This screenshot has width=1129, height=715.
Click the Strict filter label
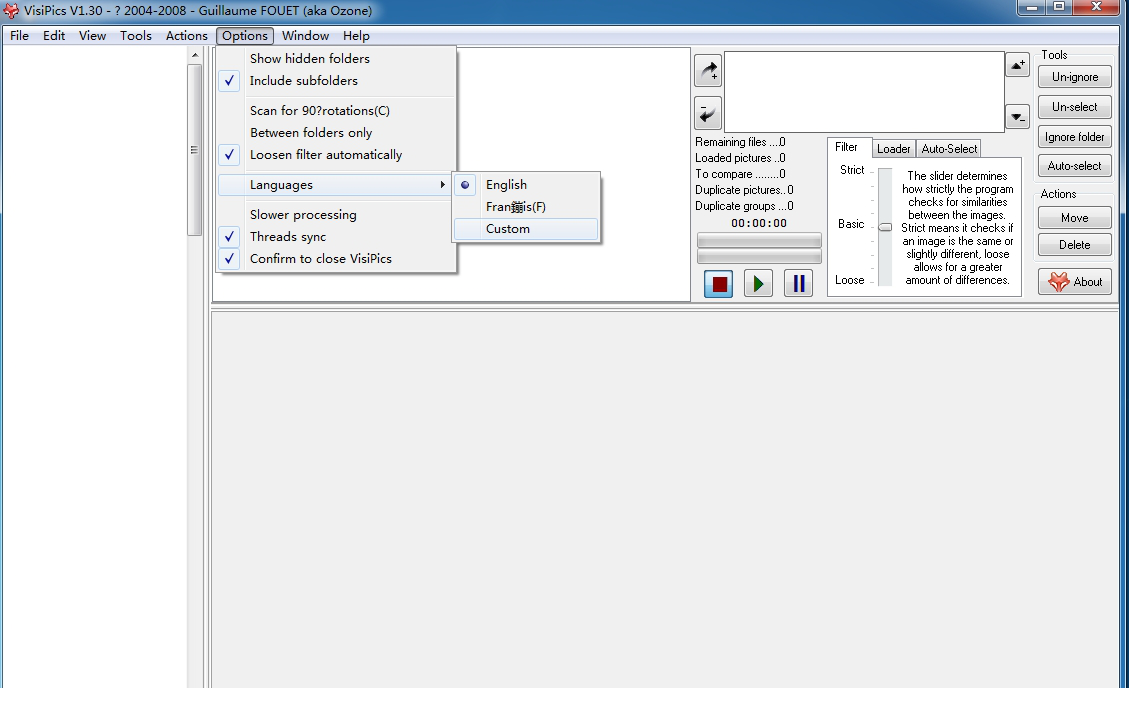(852, 170)
